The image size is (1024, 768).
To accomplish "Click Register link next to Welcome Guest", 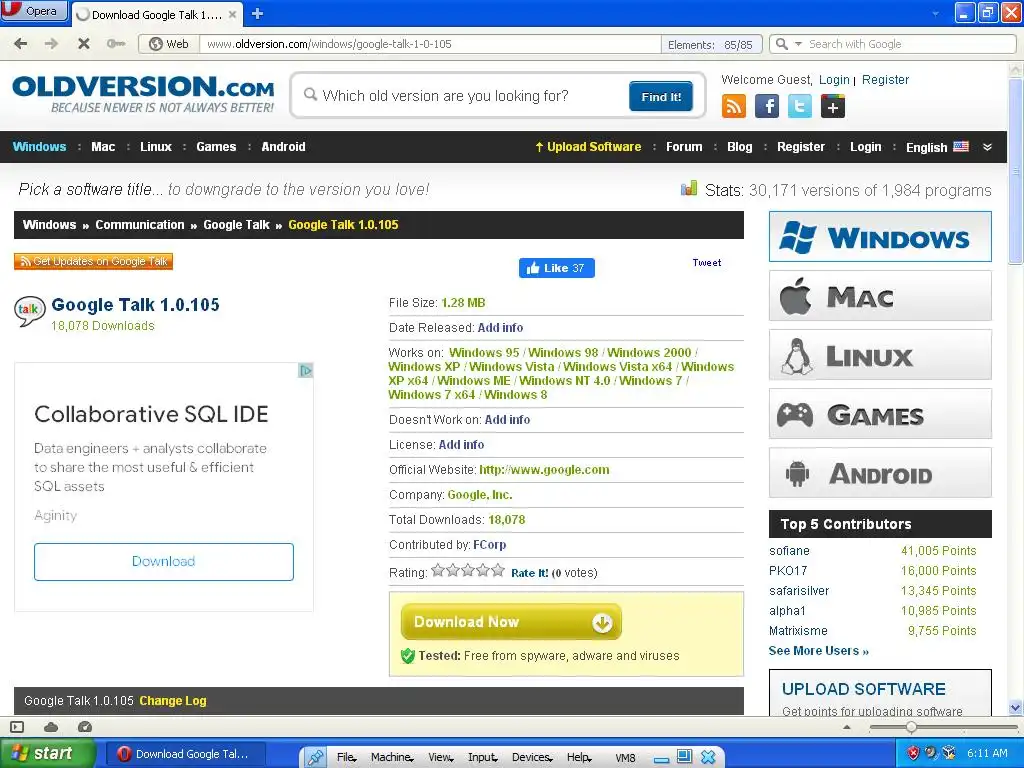I will (x=885, y=80).
